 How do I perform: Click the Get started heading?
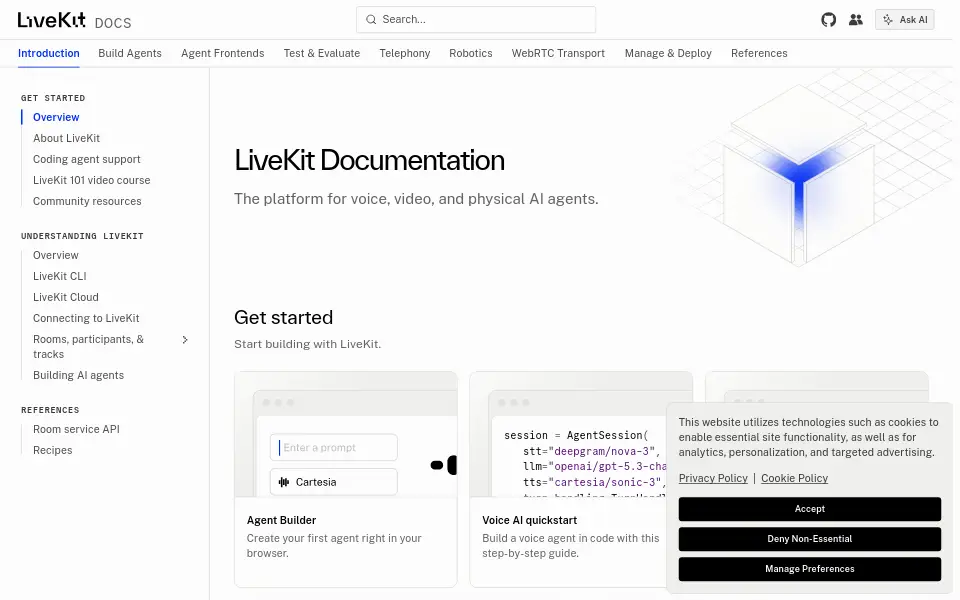coord(283,317)
